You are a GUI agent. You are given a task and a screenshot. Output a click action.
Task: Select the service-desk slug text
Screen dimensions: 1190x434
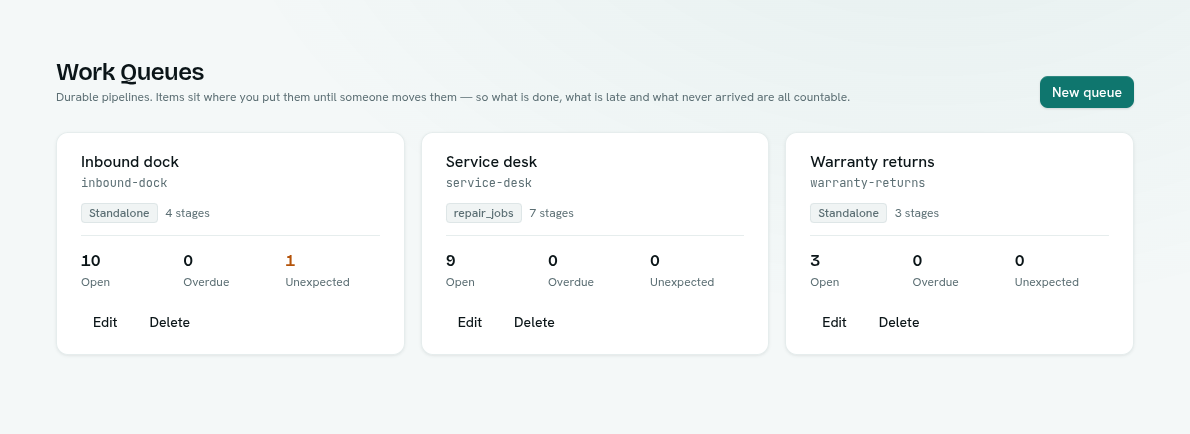coord(489,183)
